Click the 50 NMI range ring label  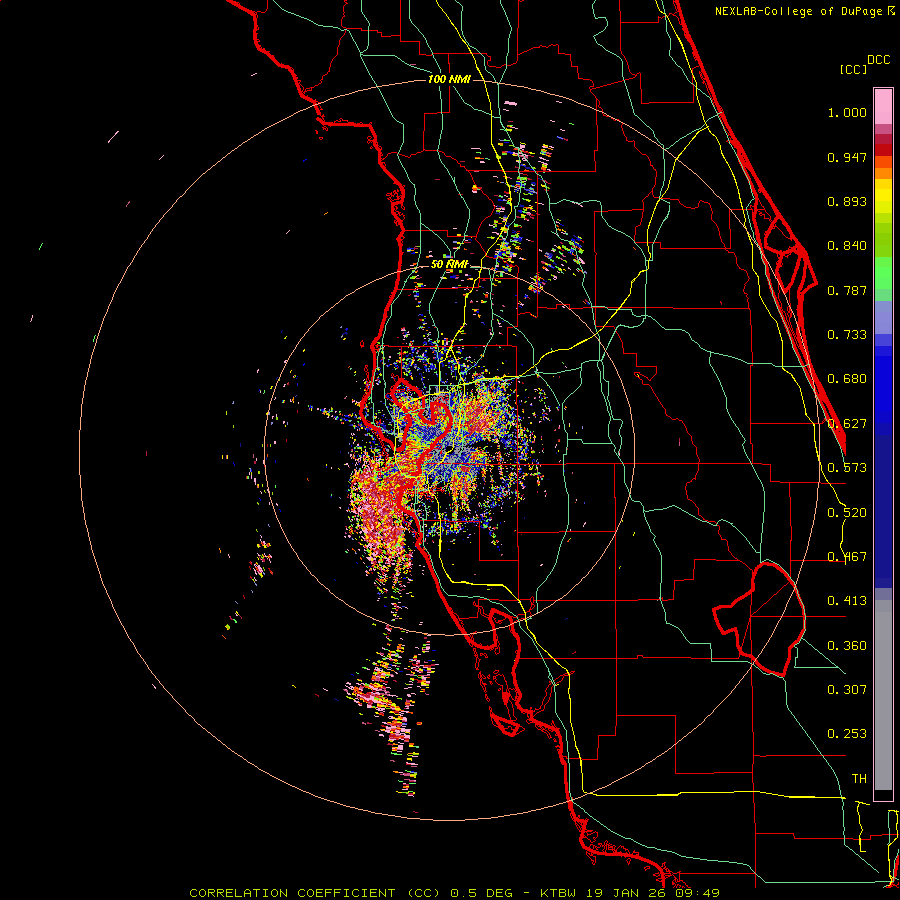point(449,264)
